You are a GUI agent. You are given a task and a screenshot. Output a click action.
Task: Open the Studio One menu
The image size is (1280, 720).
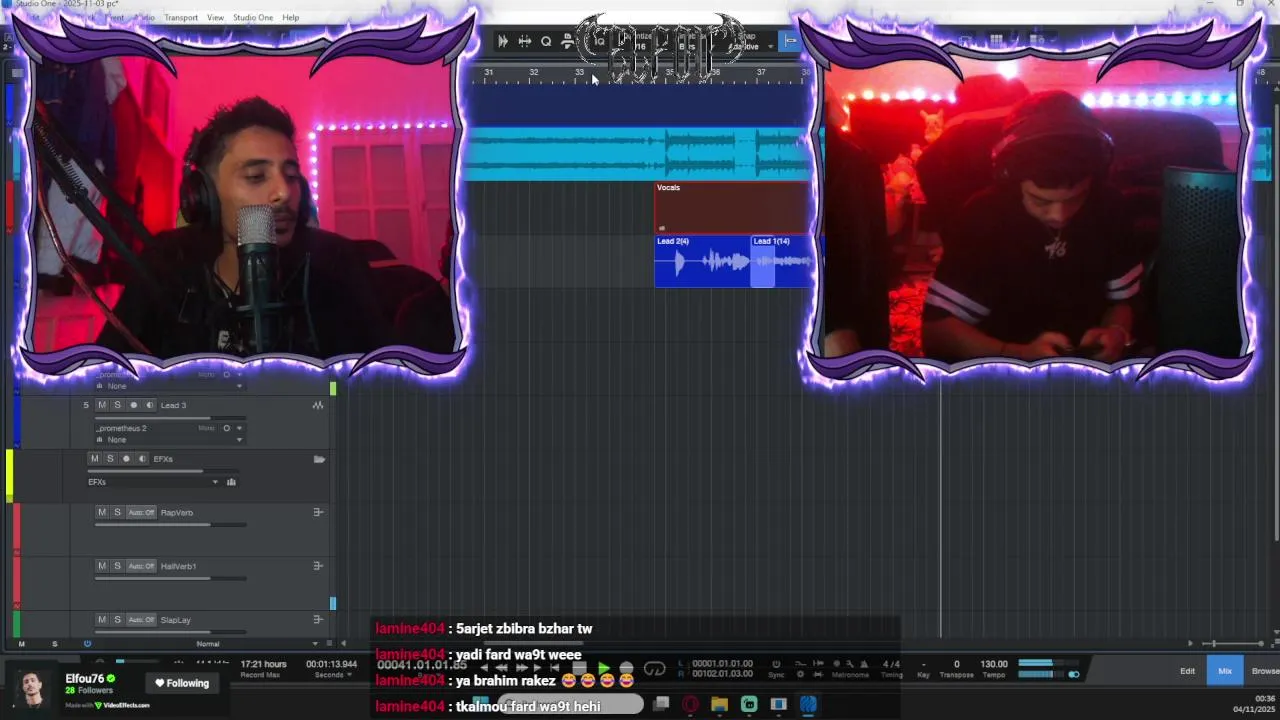[x=253, y=17]
